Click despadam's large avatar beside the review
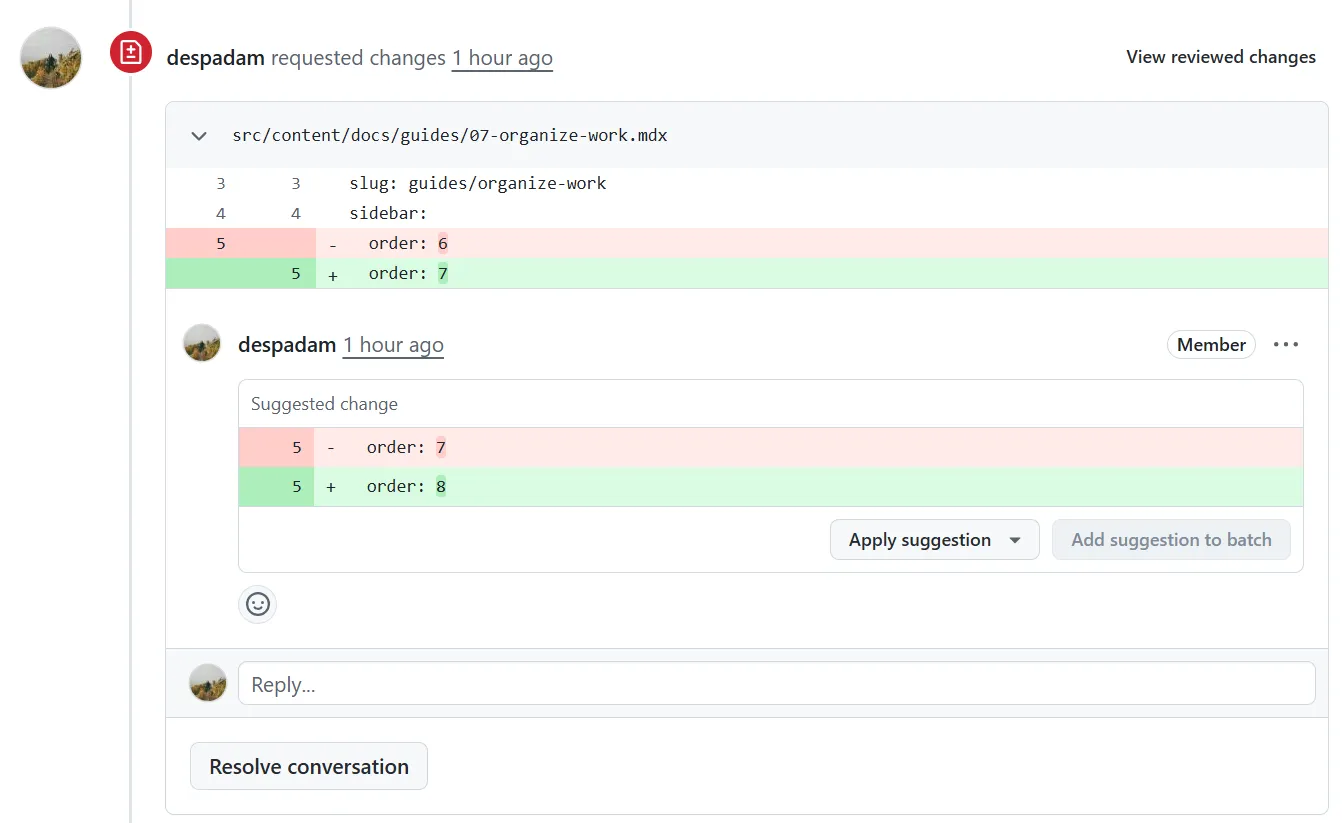This screenshot has width=1342, height=823. tap(51, 58)
